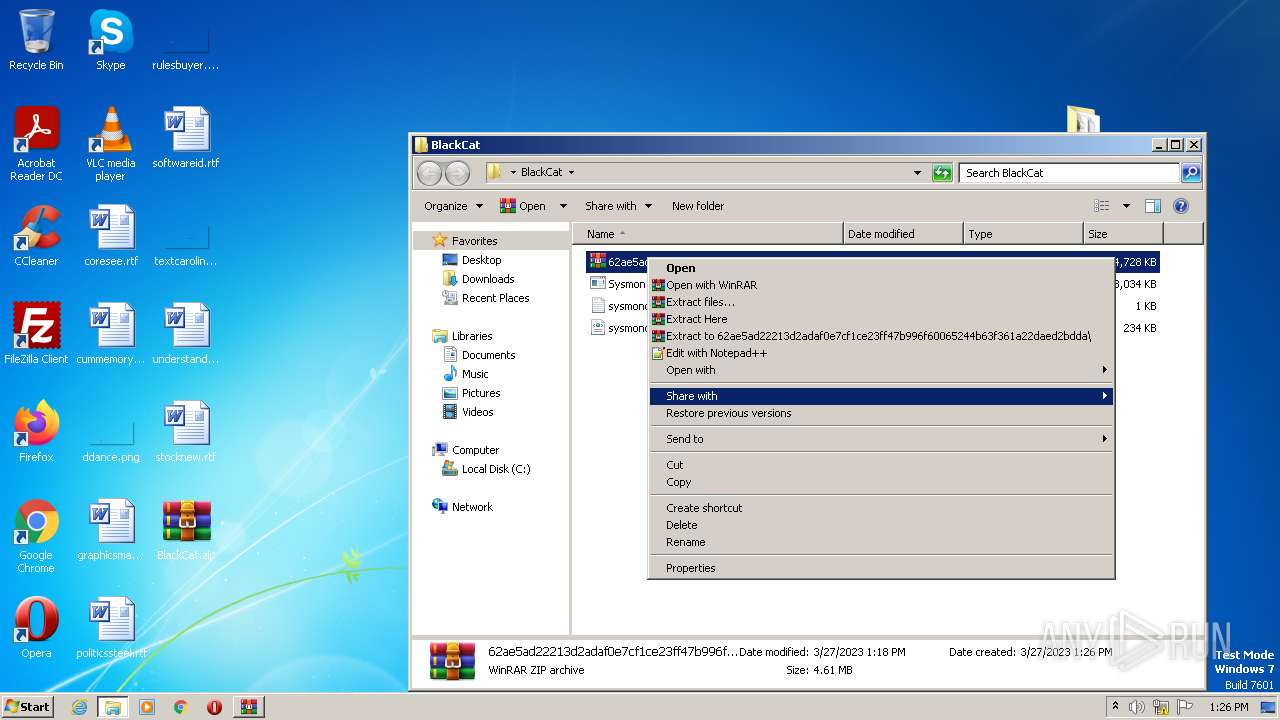
Task: Click the New folder button
Action: [698, 206]
